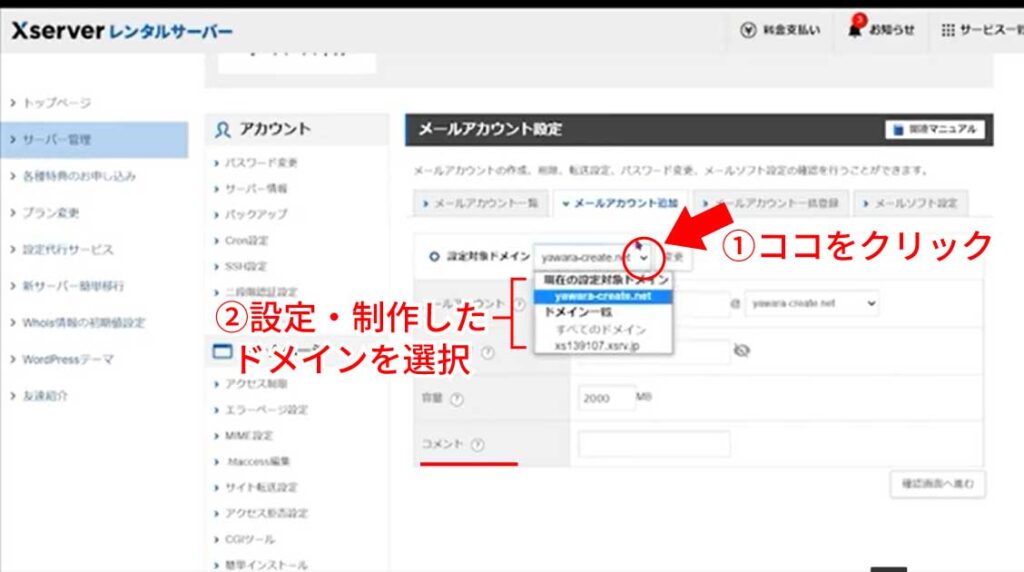
Task: Open CGIツール in the menu
Action: tap(249, 539)
